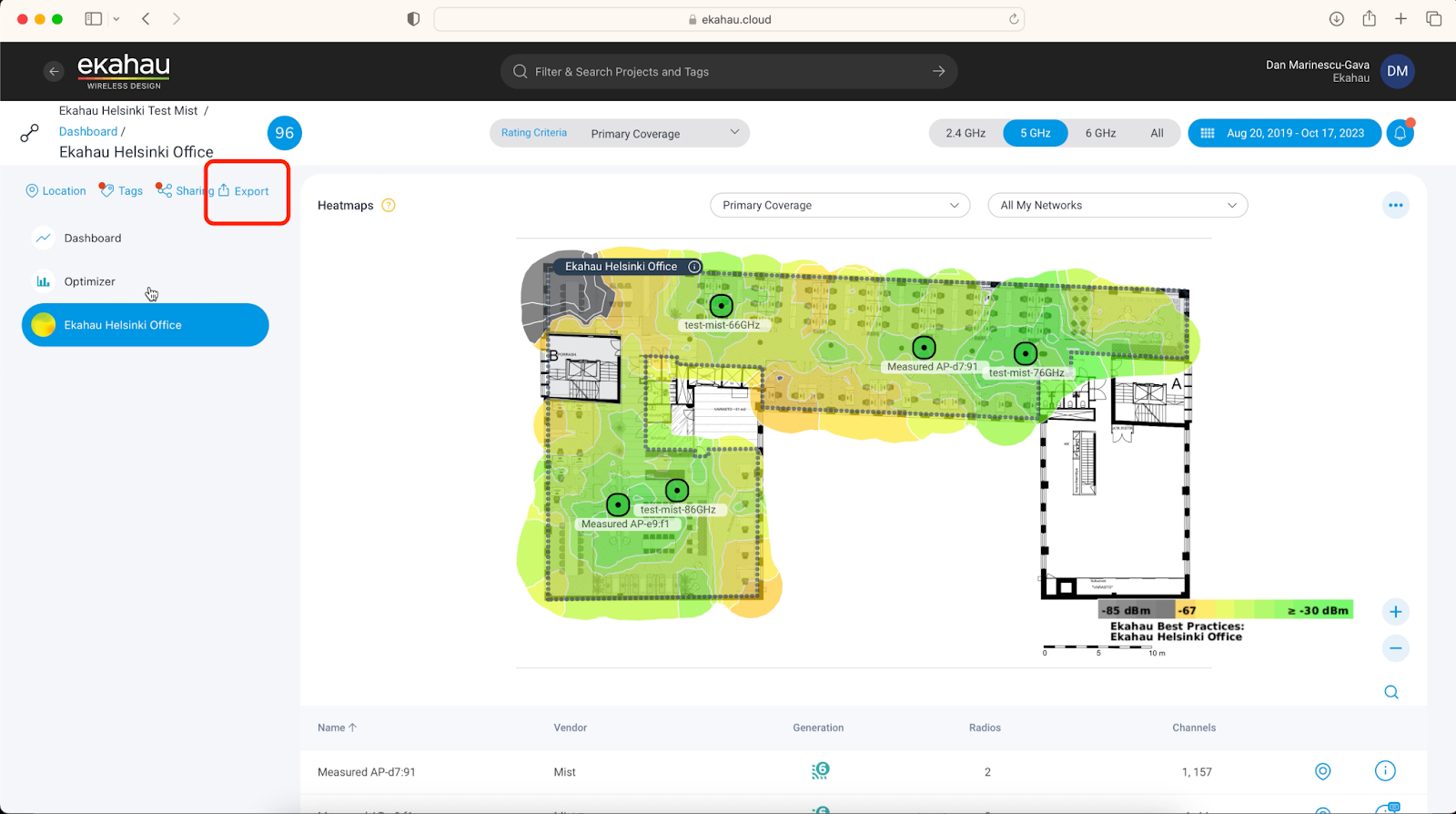Open the Primary Coverage heatmap dropdown
The image size is (1456, 814).
839,205
